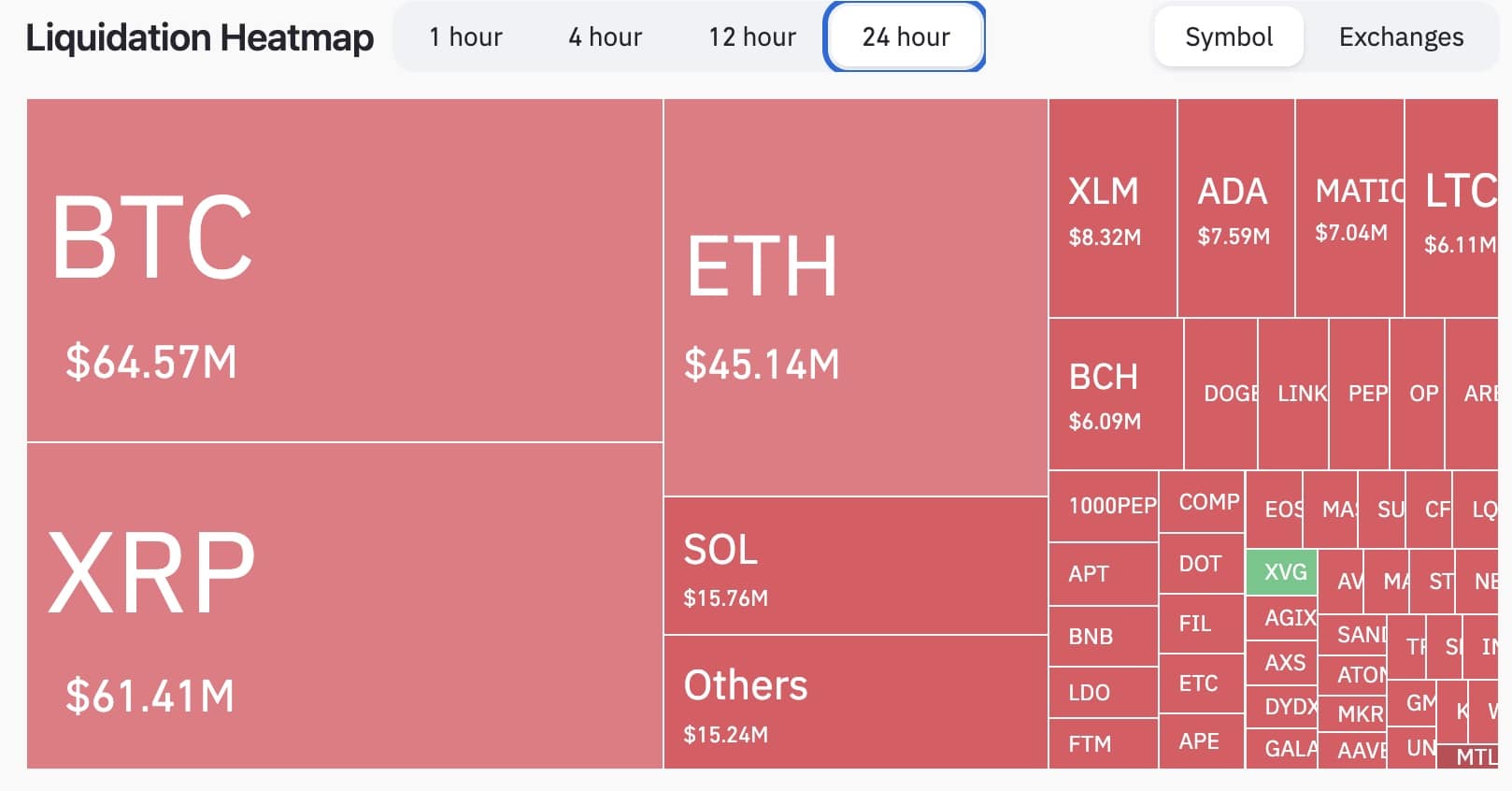This screenshot has height=791, width=1512.
Task: Click the XRP $61.41M heatmap tile
Action: (344, 606)
